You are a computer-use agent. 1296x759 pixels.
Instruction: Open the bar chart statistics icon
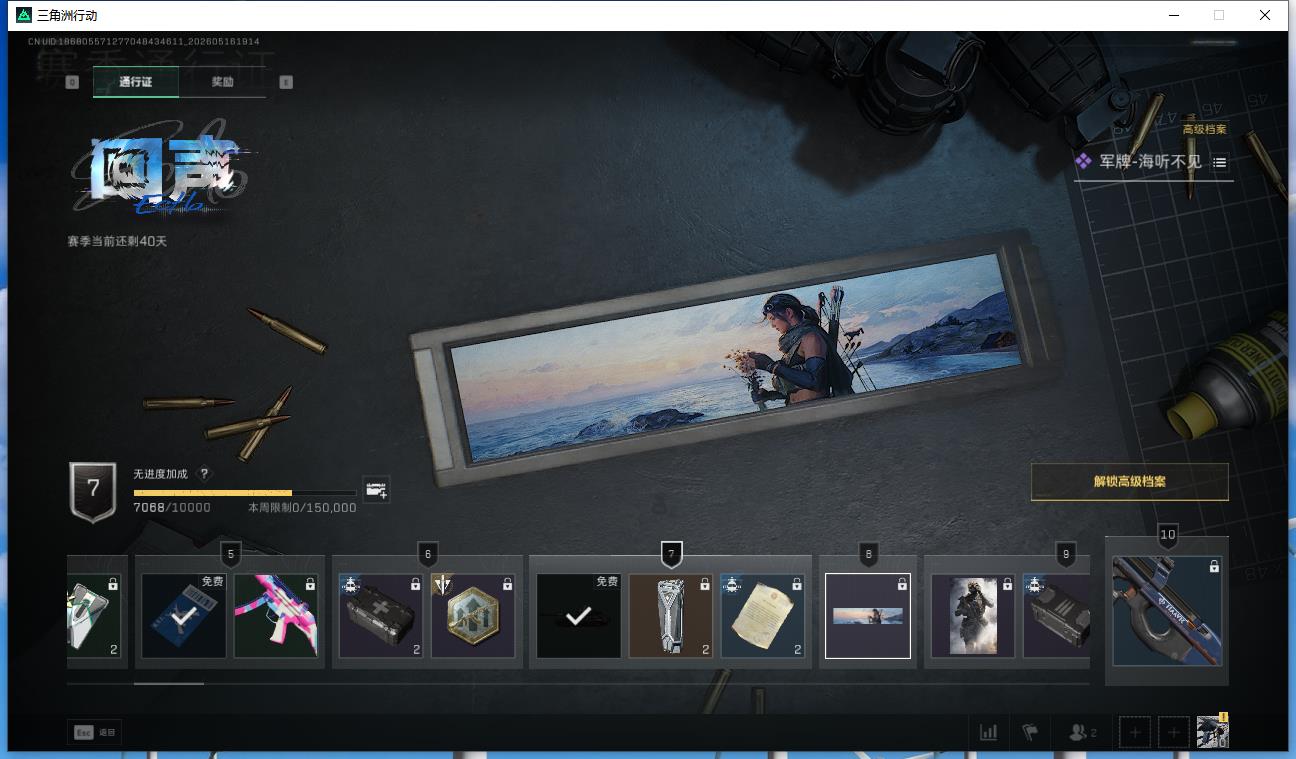(988, 732)
